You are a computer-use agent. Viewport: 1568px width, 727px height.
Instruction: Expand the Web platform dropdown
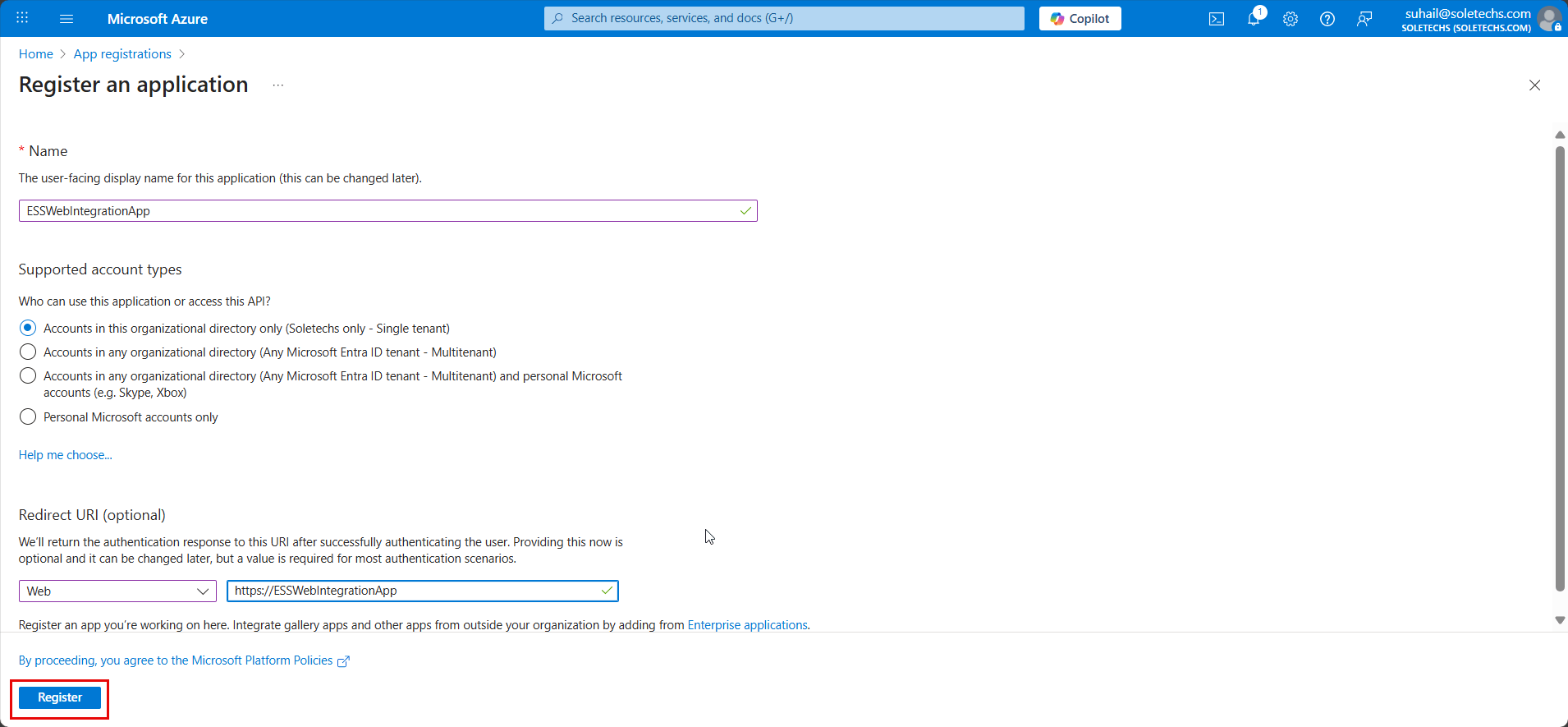click(x=117, y=591)
